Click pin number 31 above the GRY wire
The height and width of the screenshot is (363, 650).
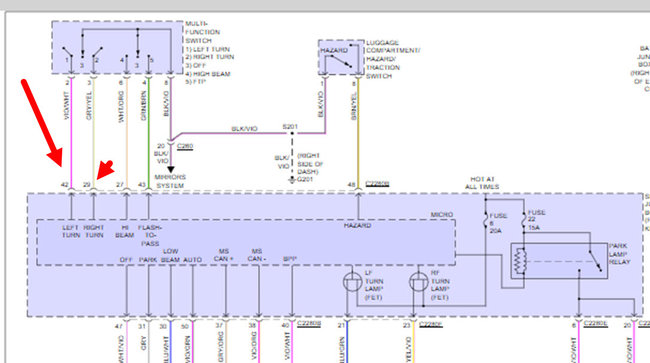point(142,327)
